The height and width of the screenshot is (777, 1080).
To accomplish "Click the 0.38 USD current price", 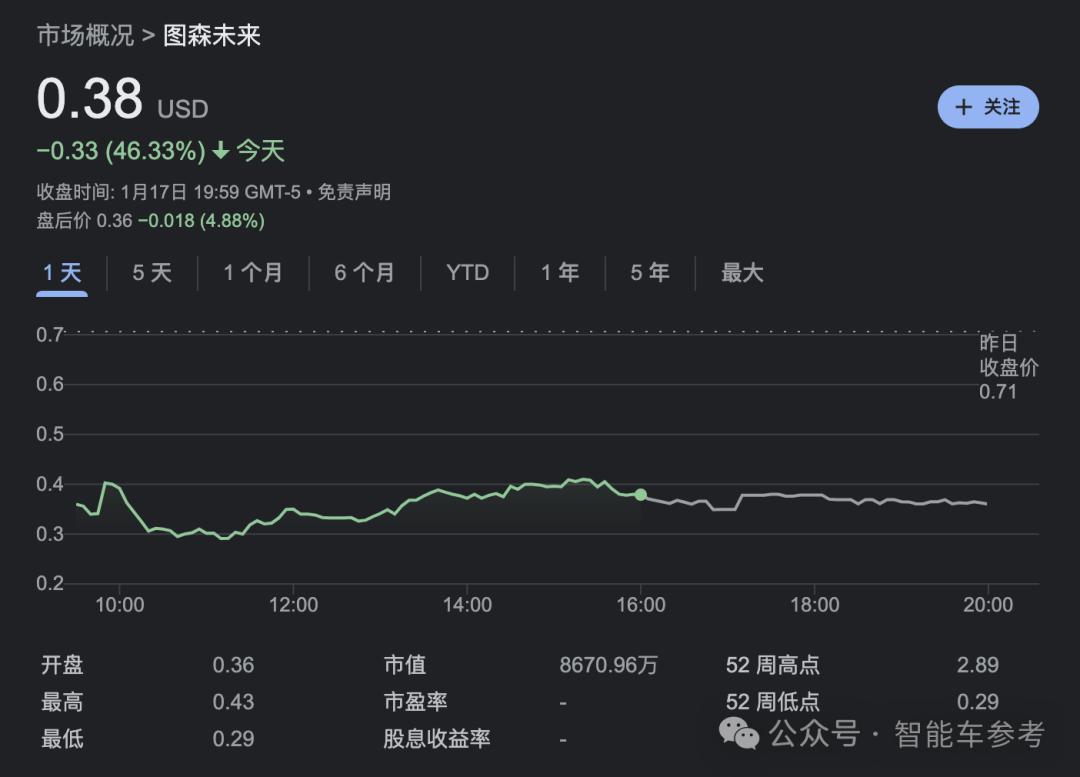I will coord(90,100).
